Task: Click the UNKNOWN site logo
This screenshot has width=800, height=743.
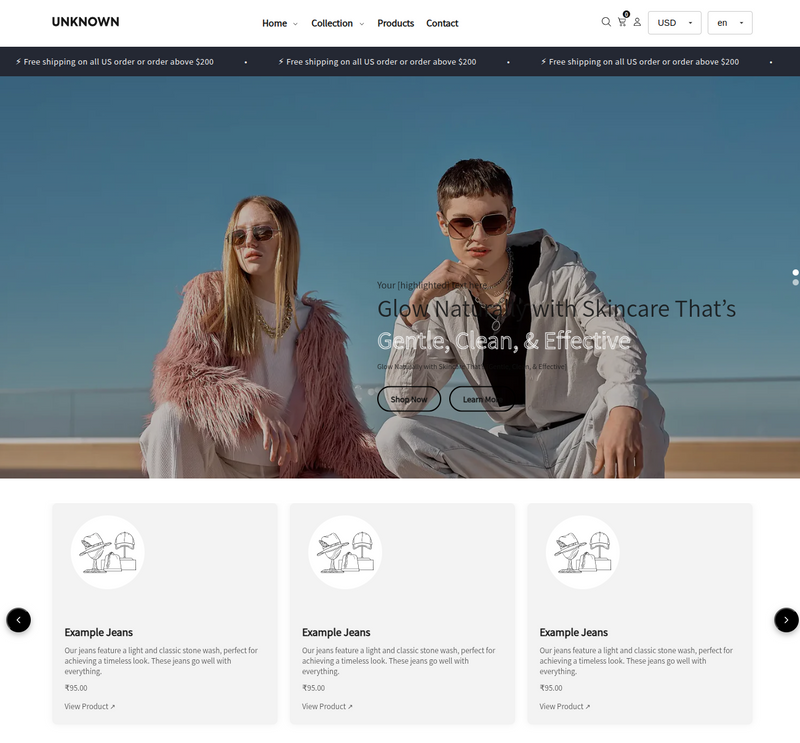Action: coord(85,22)
